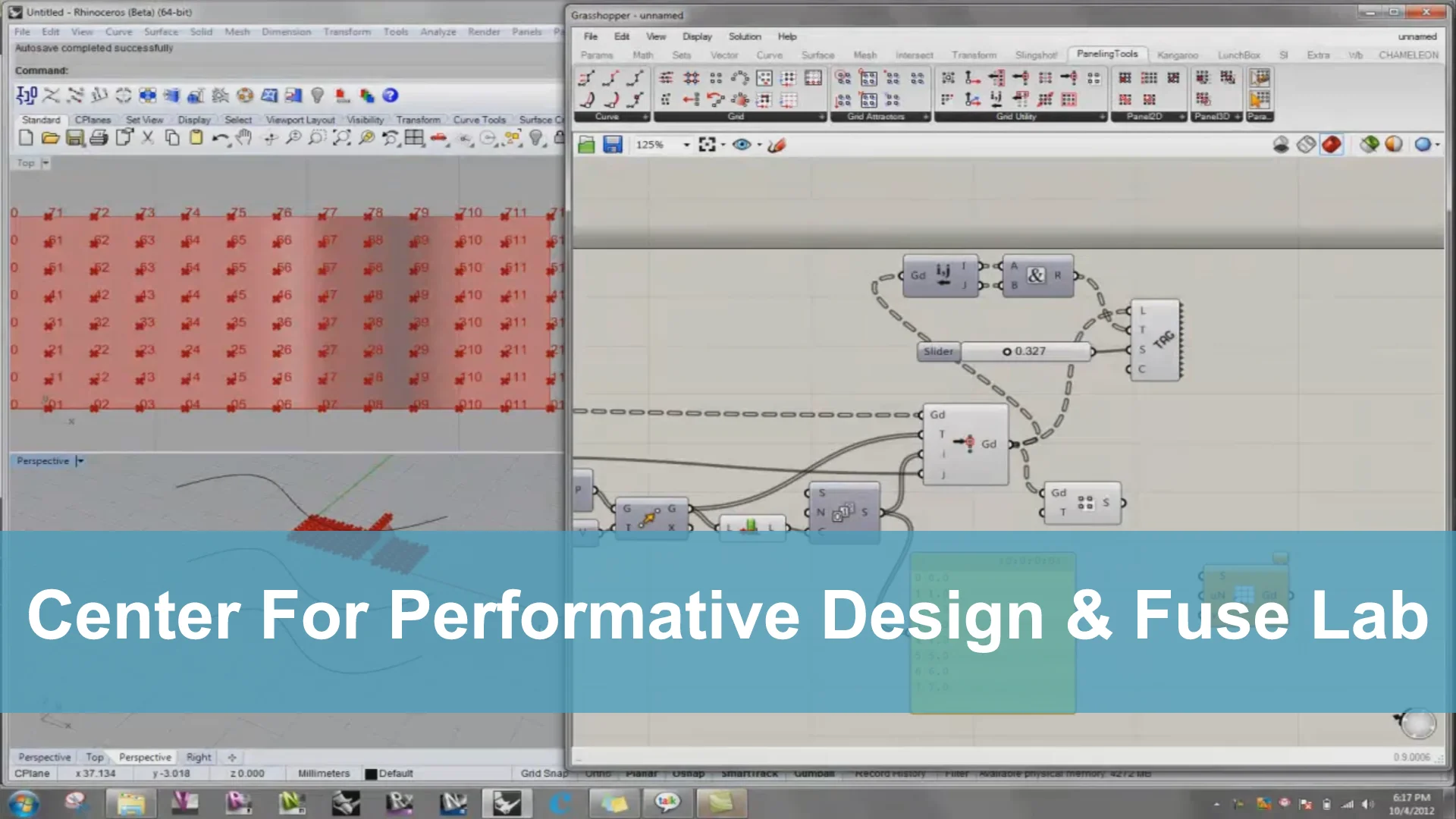The image size is (1456, 819).
Task: Switch to the Kangaroo tab in Grasshopper
Action: 1178,55
